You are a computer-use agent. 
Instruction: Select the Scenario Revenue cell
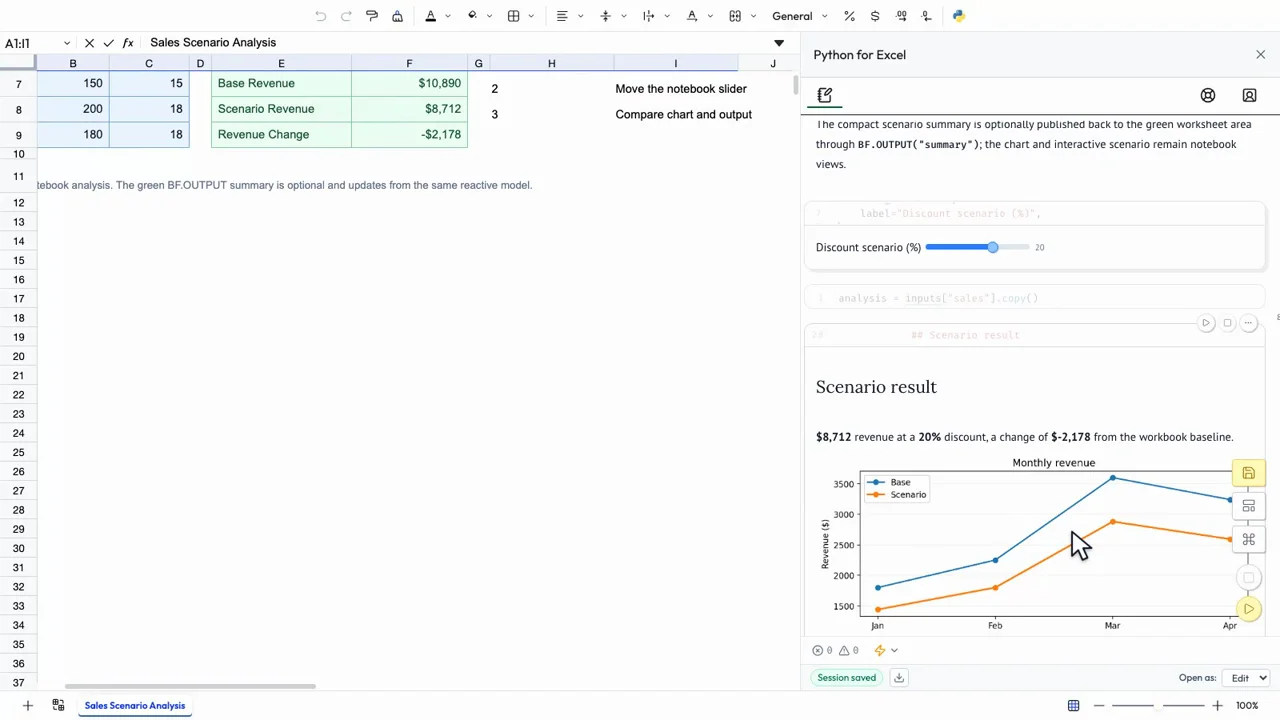click(281, 109)
